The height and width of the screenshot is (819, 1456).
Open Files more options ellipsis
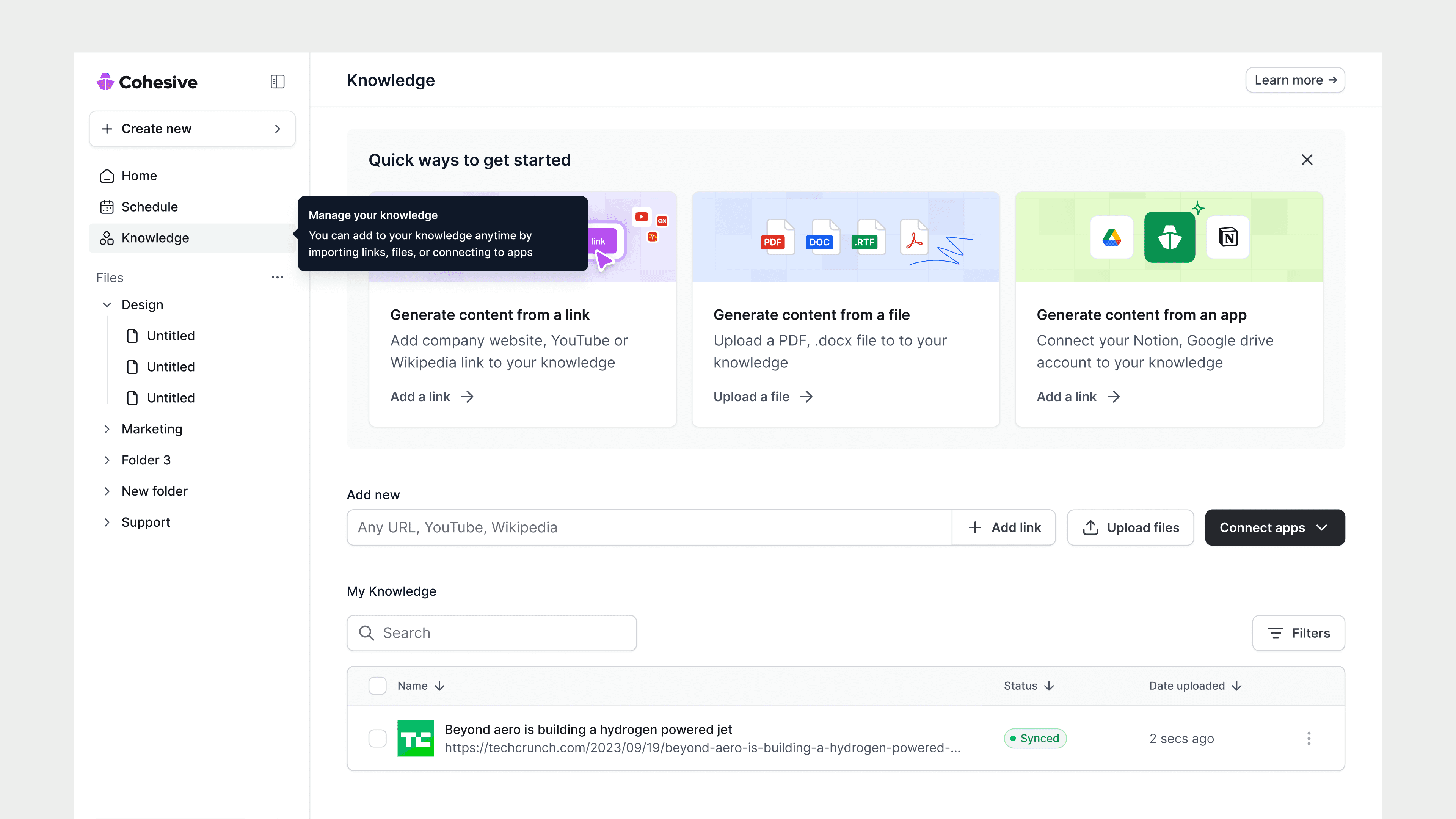[x=277, y=277]
